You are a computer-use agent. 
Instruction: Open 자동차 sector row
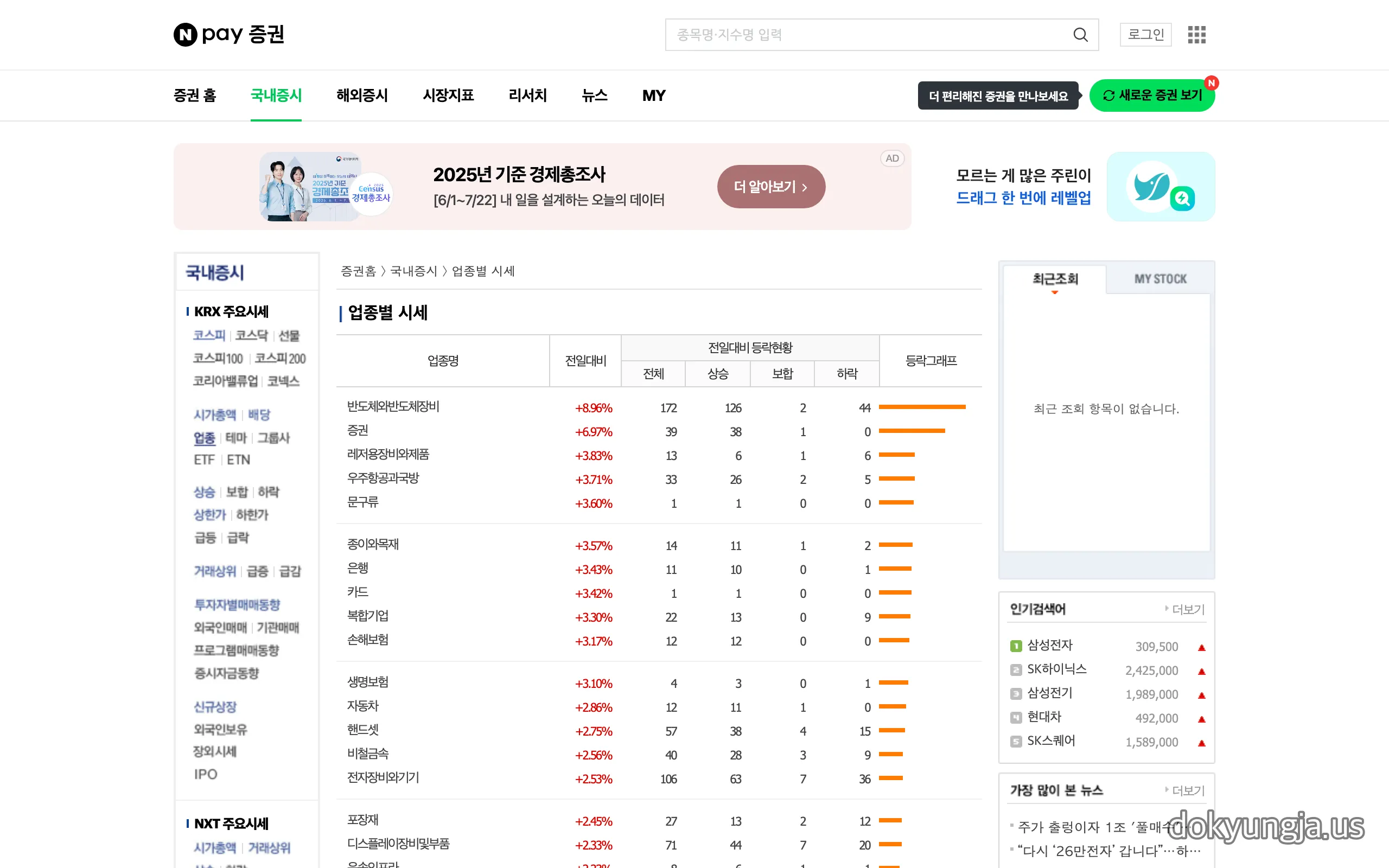(x=363, y=706)
